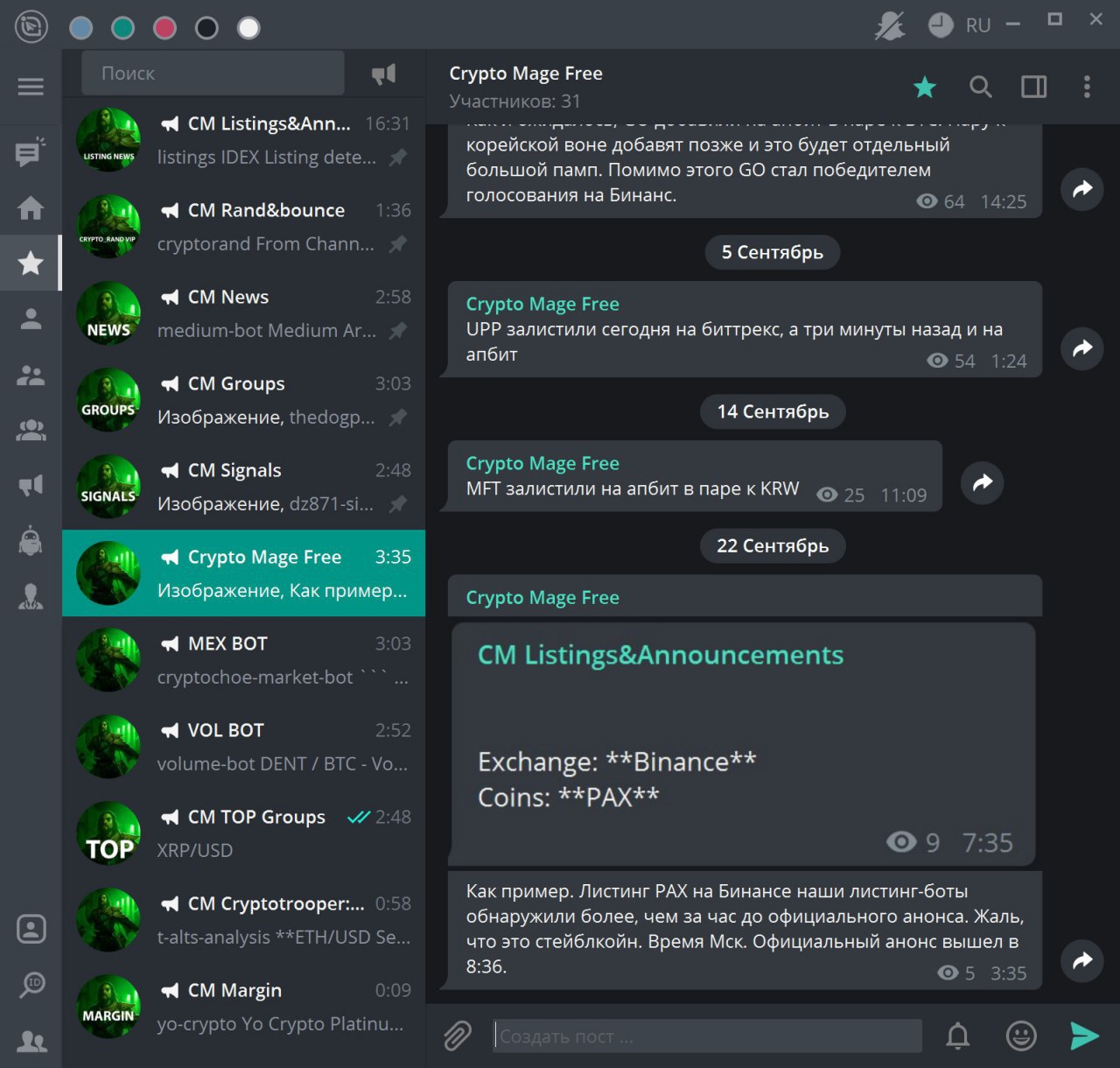Open the CM Listings&Ann... chat

coord(243,140)
